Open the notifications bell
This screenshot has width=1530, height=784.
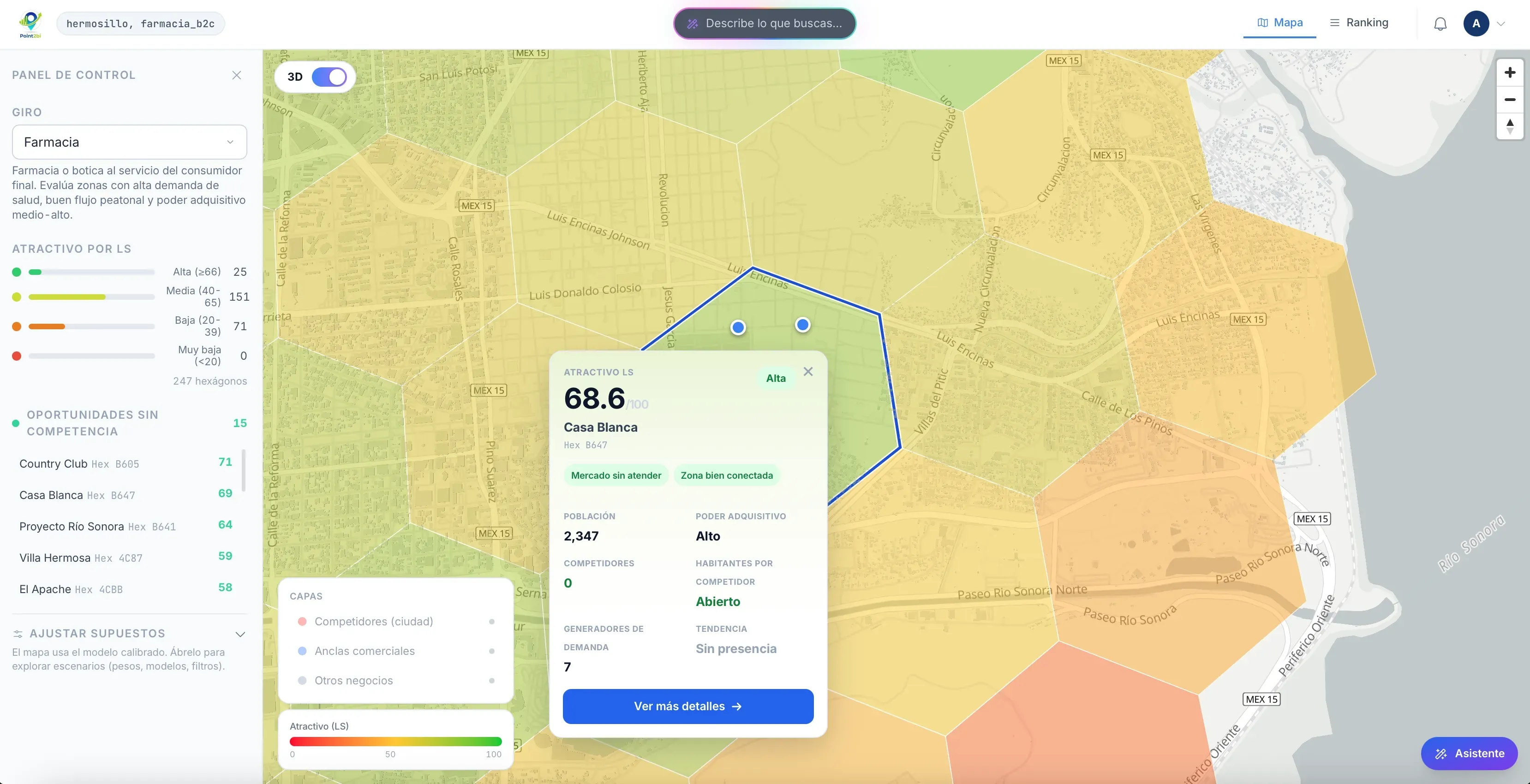(1440, 24)
